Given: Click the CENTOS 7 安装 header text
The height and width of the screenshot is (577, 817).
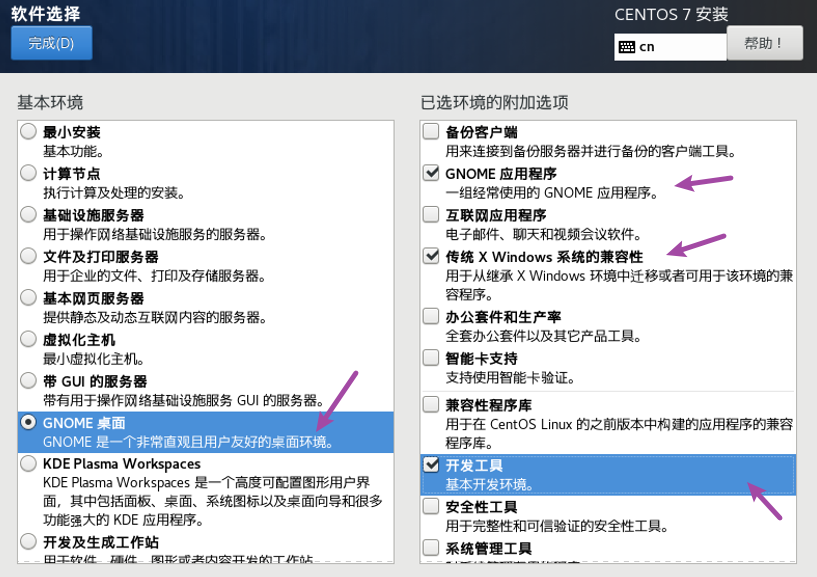Looking at the screenshot, I should click(x=671, y=14).
